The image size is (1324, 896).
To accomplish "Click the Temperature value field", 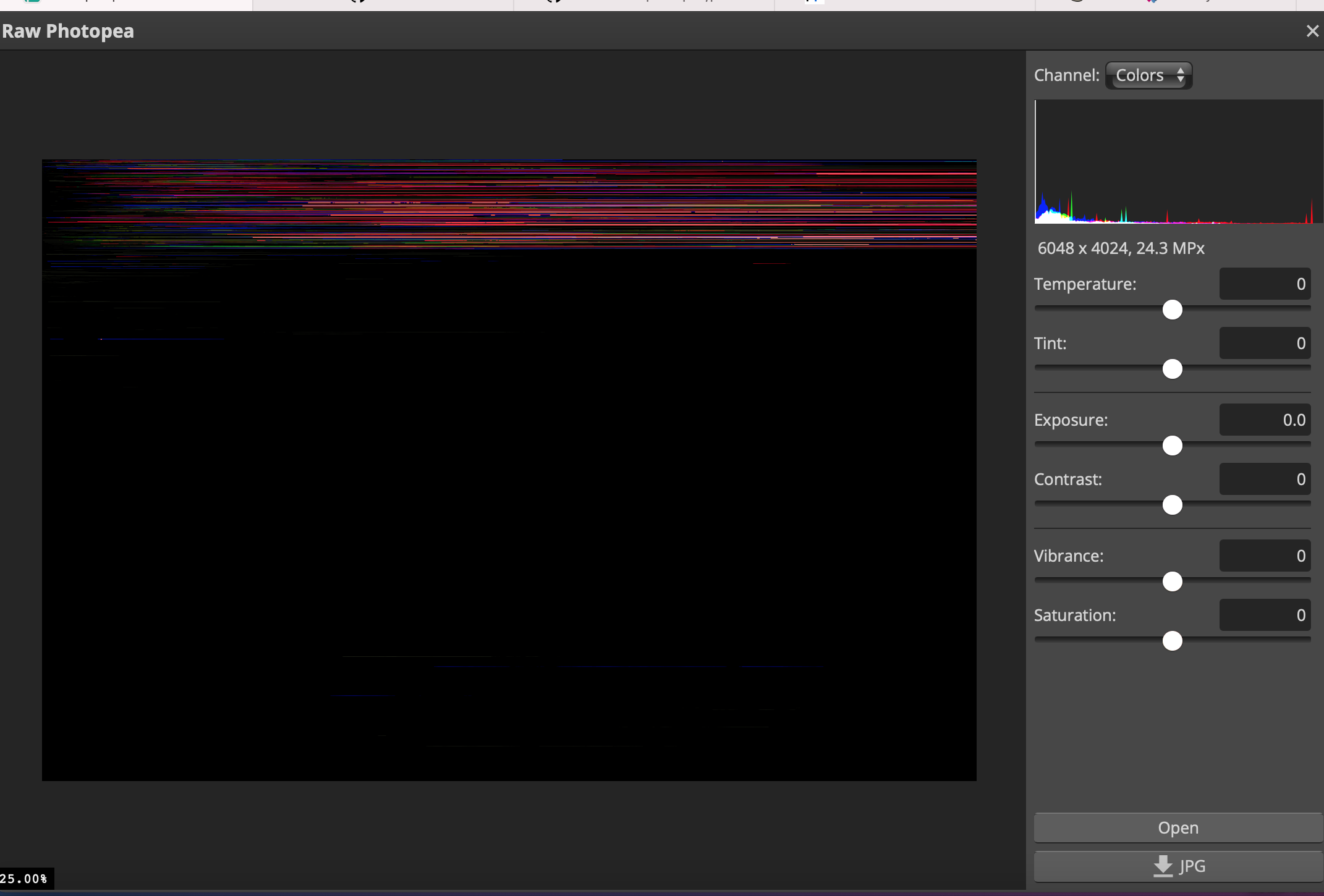I will click(x=1265, y=284).
